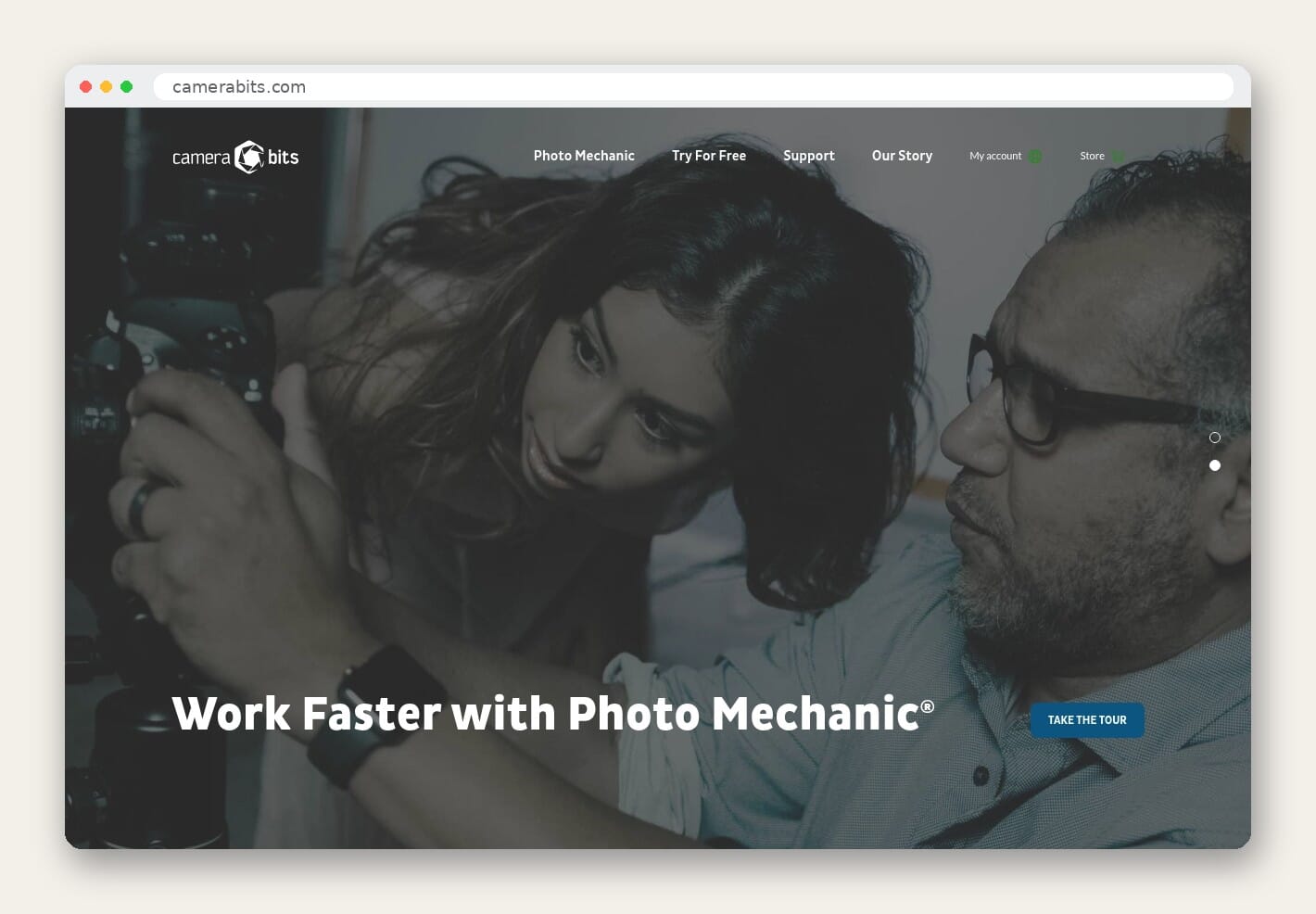
Task: Visit the Store link
Action: 1092,156
